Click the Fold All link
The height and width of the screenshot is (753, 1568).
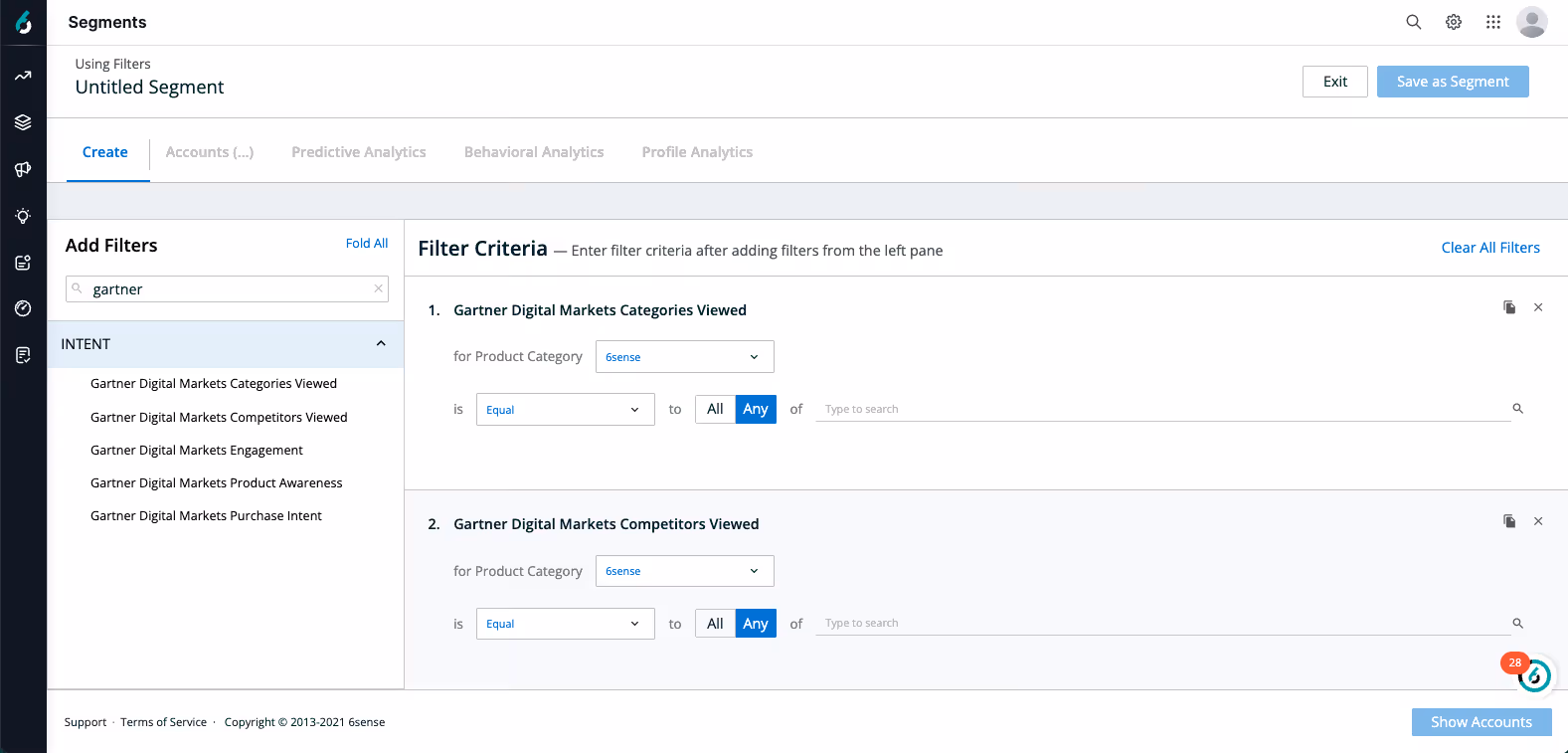(x=367, y=244)
